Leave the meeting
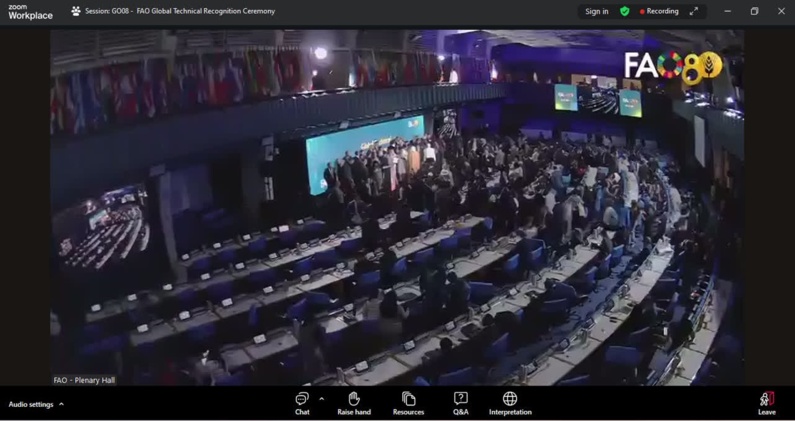The image size is (795, 421). 766,403
